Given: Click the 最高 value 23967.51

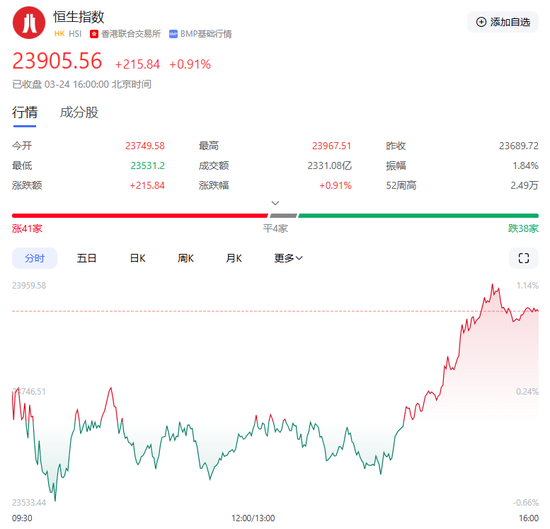Looking at the screenshot, I should point(331,146).
